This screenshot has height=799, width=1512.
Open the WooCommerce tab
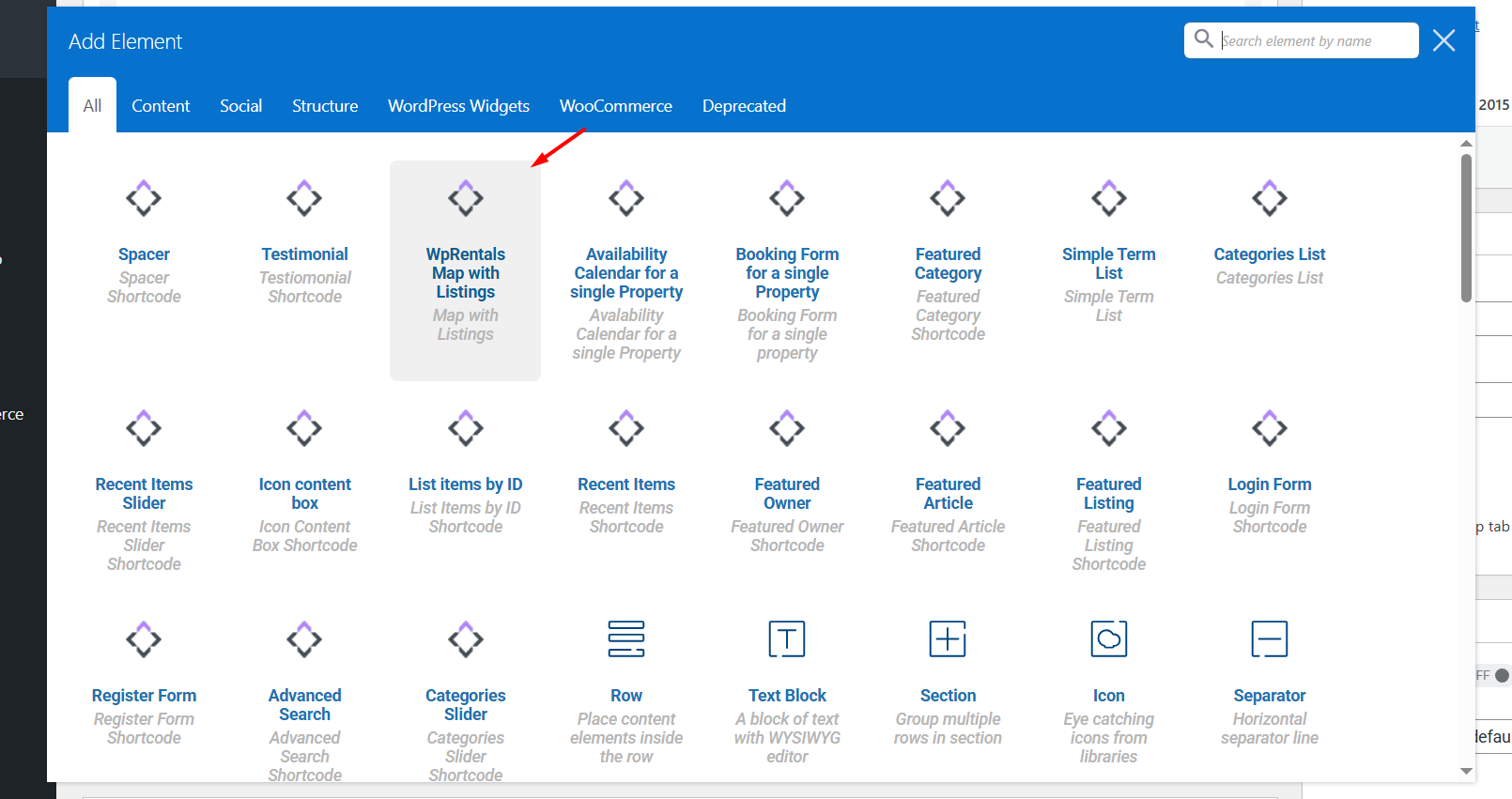click(615, 106)
